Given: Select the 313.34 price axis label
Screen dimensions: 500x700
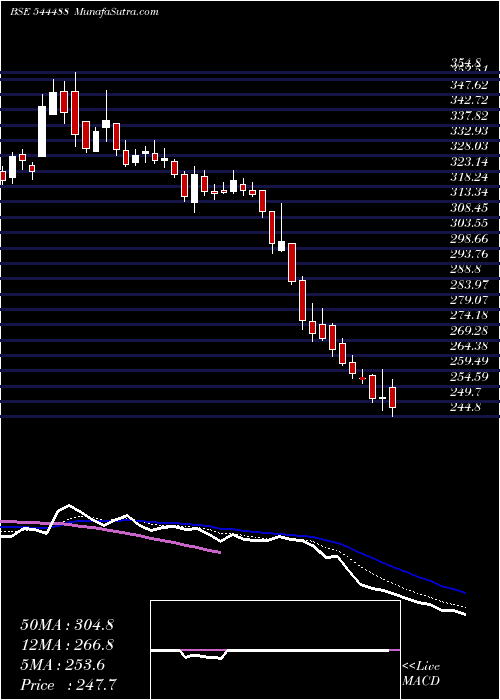Looking at the screenshot, I should [469, 192].
